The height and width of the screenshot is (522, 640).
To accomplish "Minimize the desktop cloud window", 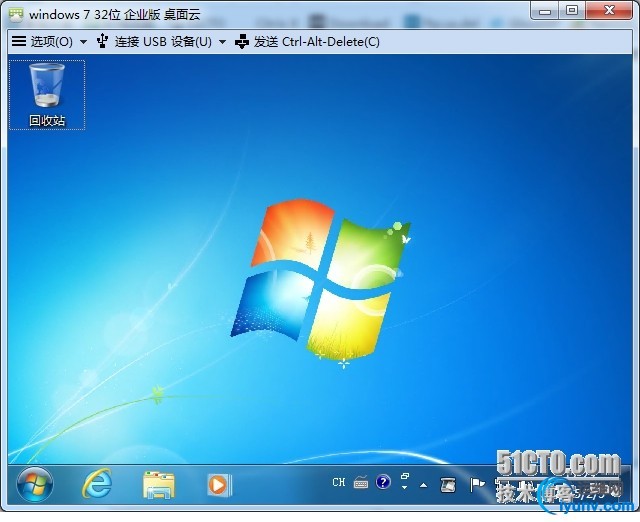I will coord(545,12).
